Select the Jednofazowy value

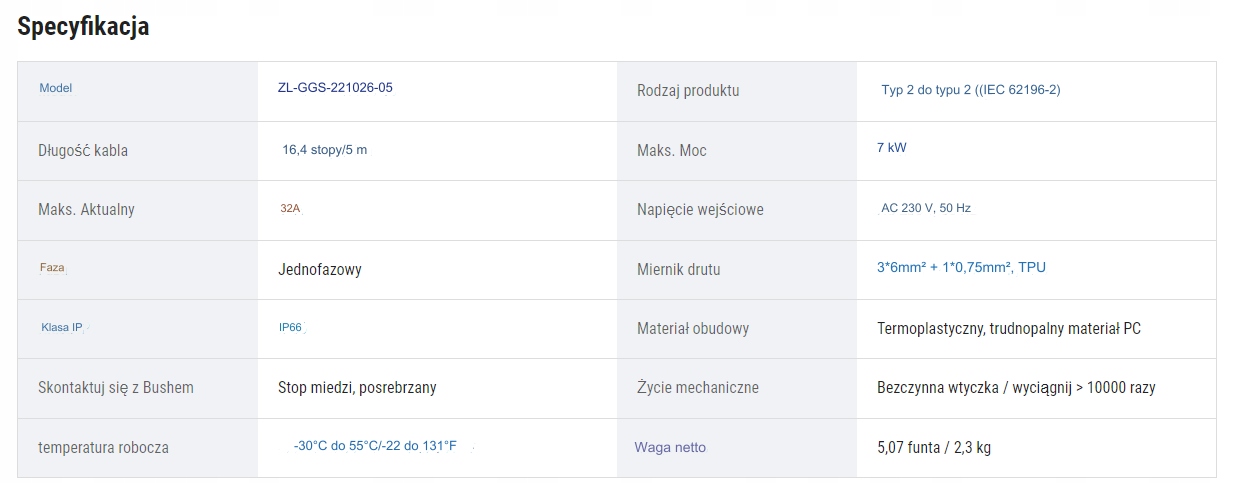coord(320,269)
